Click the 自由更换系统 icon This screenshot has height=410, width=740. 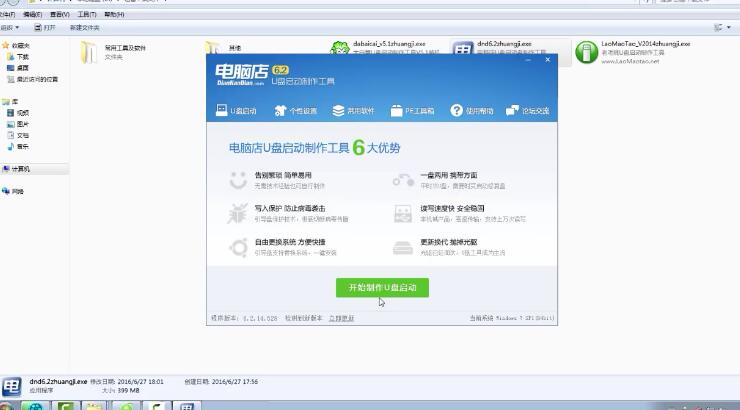point(238,247)
